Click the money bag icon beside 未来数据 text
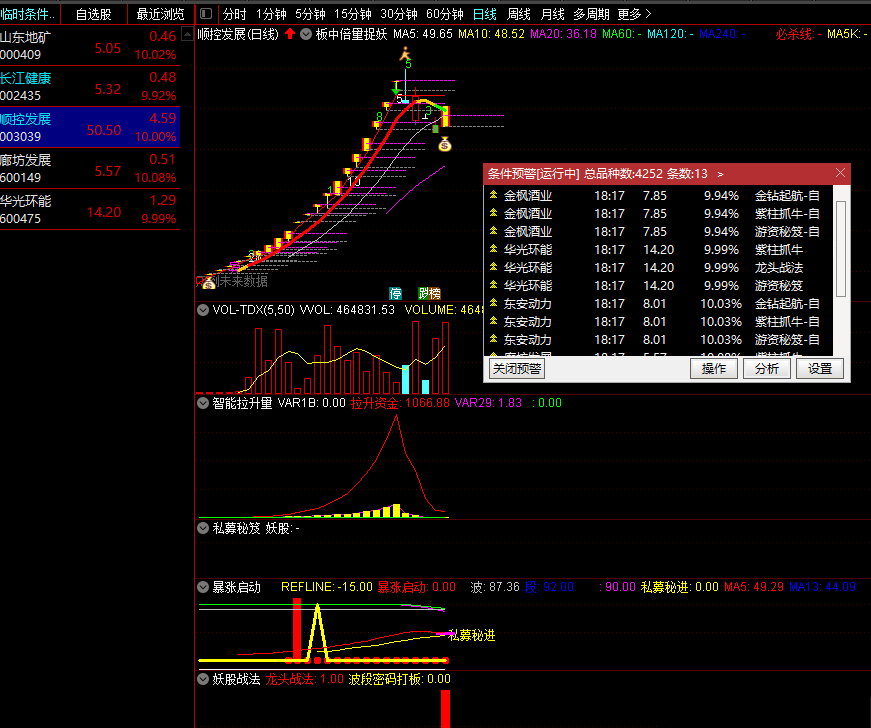Image resolution: width=871 pixels, height=728 pixels. pyautogui.click(x=209, y=283)
